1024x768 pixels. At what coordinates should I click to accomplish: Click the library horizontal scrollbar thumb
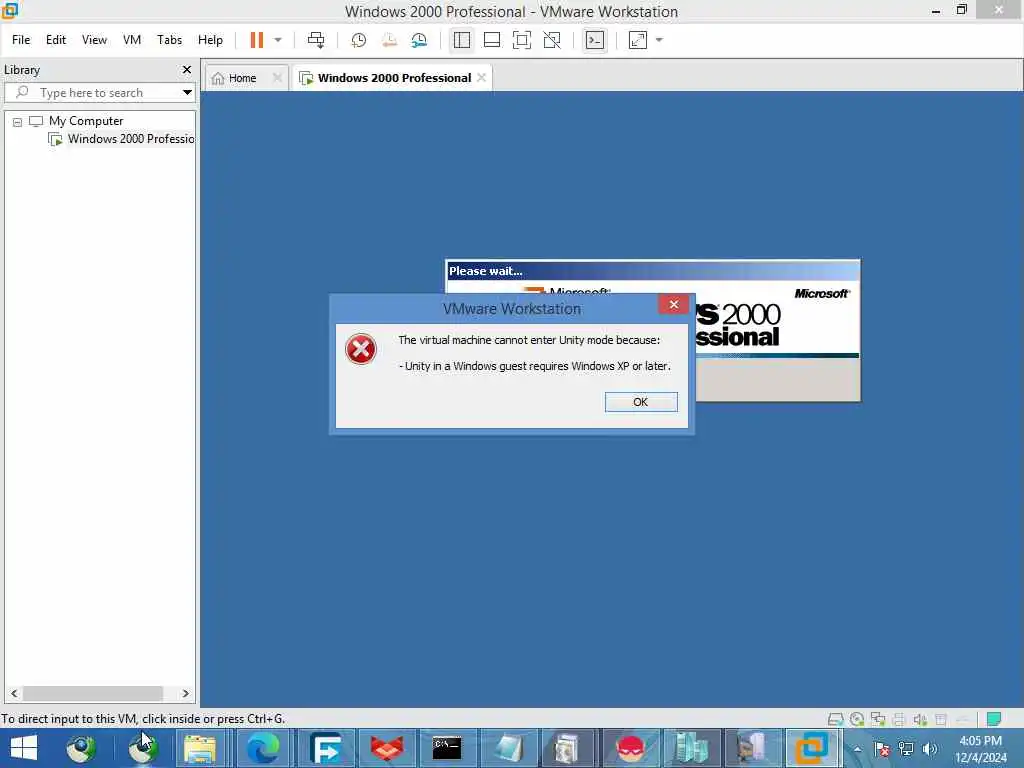(92, 693)
